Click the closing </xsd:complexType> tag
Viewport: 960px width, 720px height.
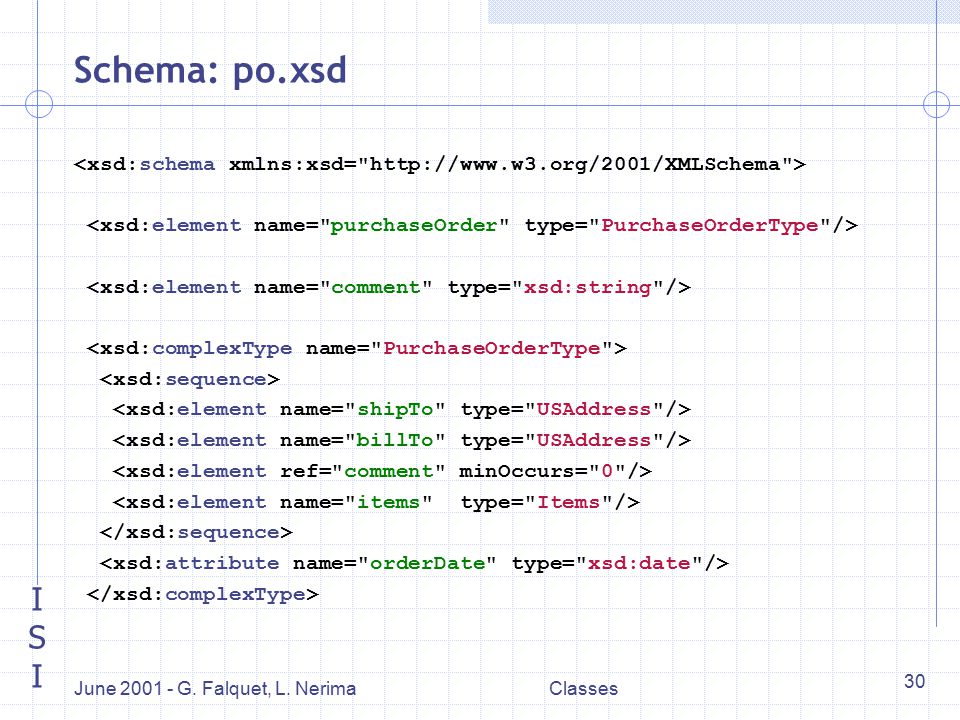pyautogui.click(x=203, y=594)
